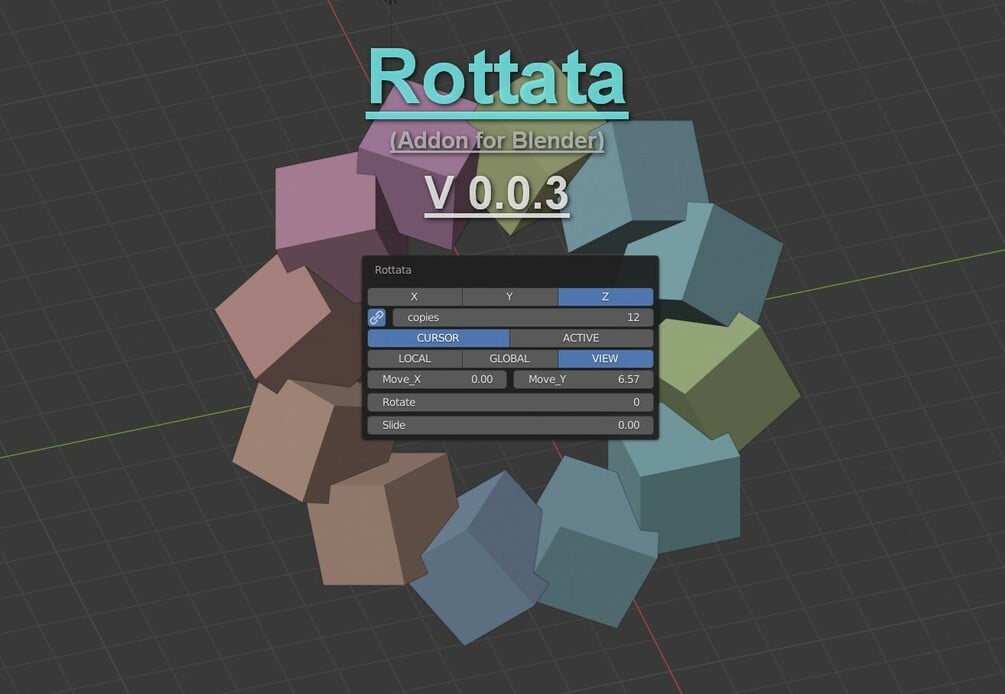Choose the CURSOR pivot option

click(438, 338)
